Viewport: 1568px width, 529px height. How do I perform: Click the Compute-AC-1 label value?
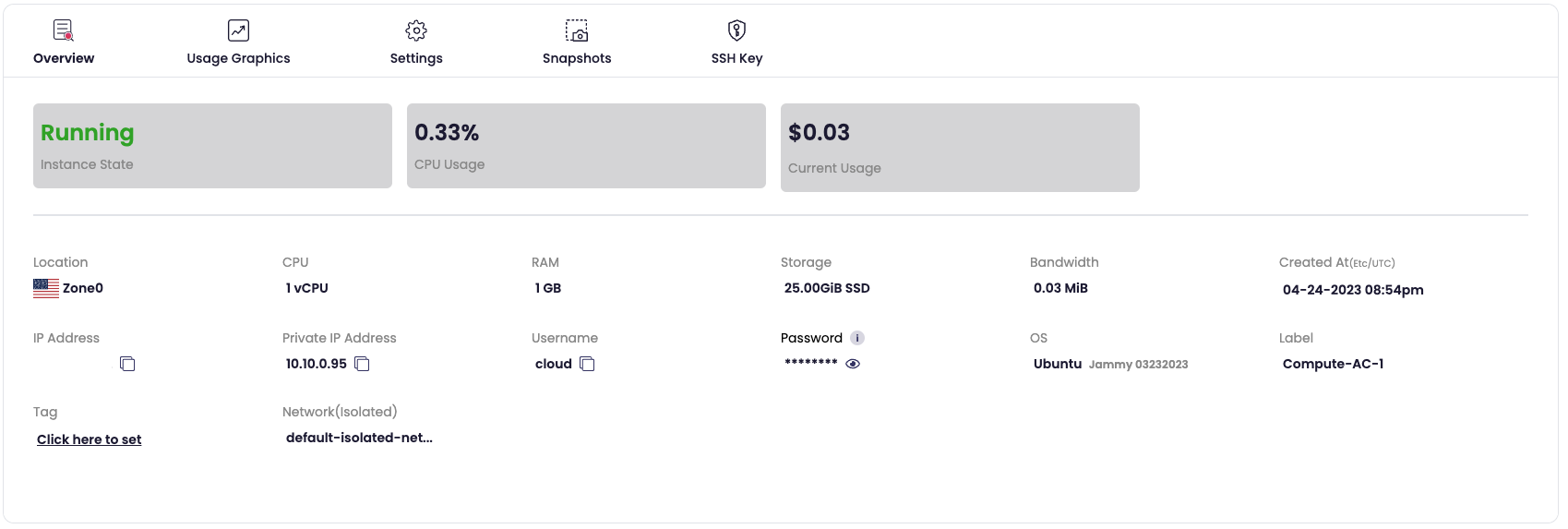pyautogui.click(x=1333, y=364)
